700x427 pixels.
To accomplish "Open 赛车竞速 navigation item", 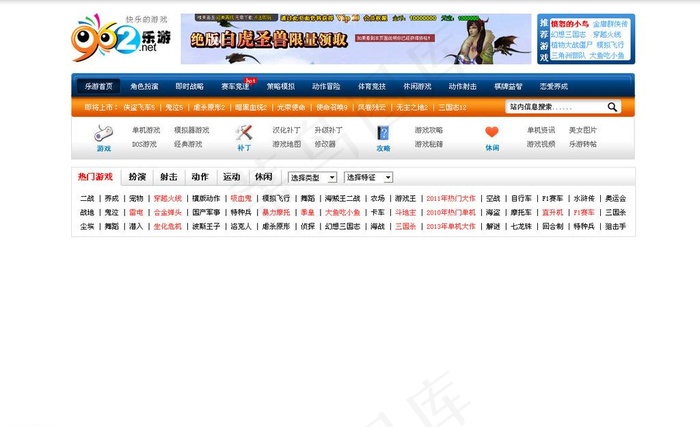I will pyautogui.click(x=235, y=86).
